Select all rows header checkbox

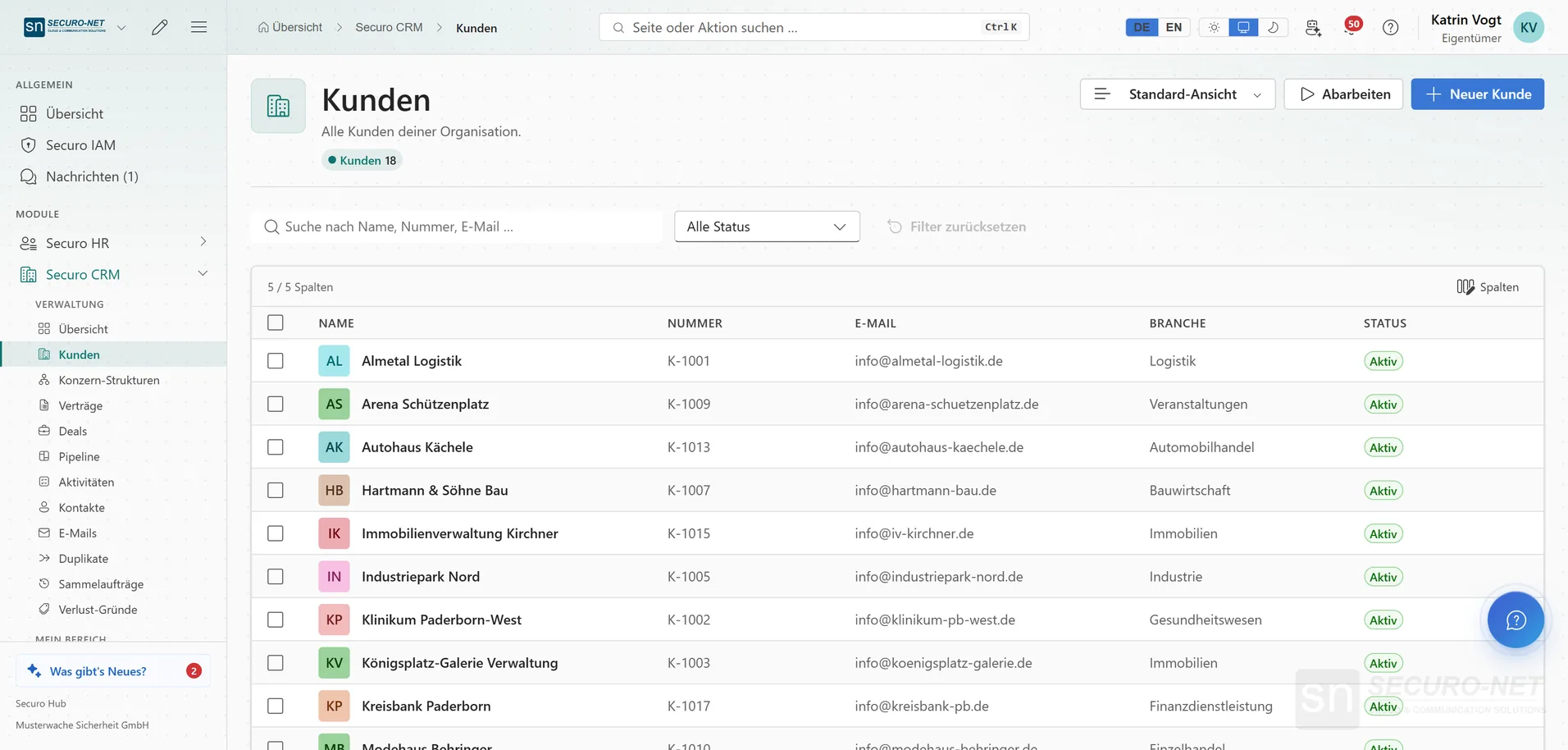tap(276, 322)
